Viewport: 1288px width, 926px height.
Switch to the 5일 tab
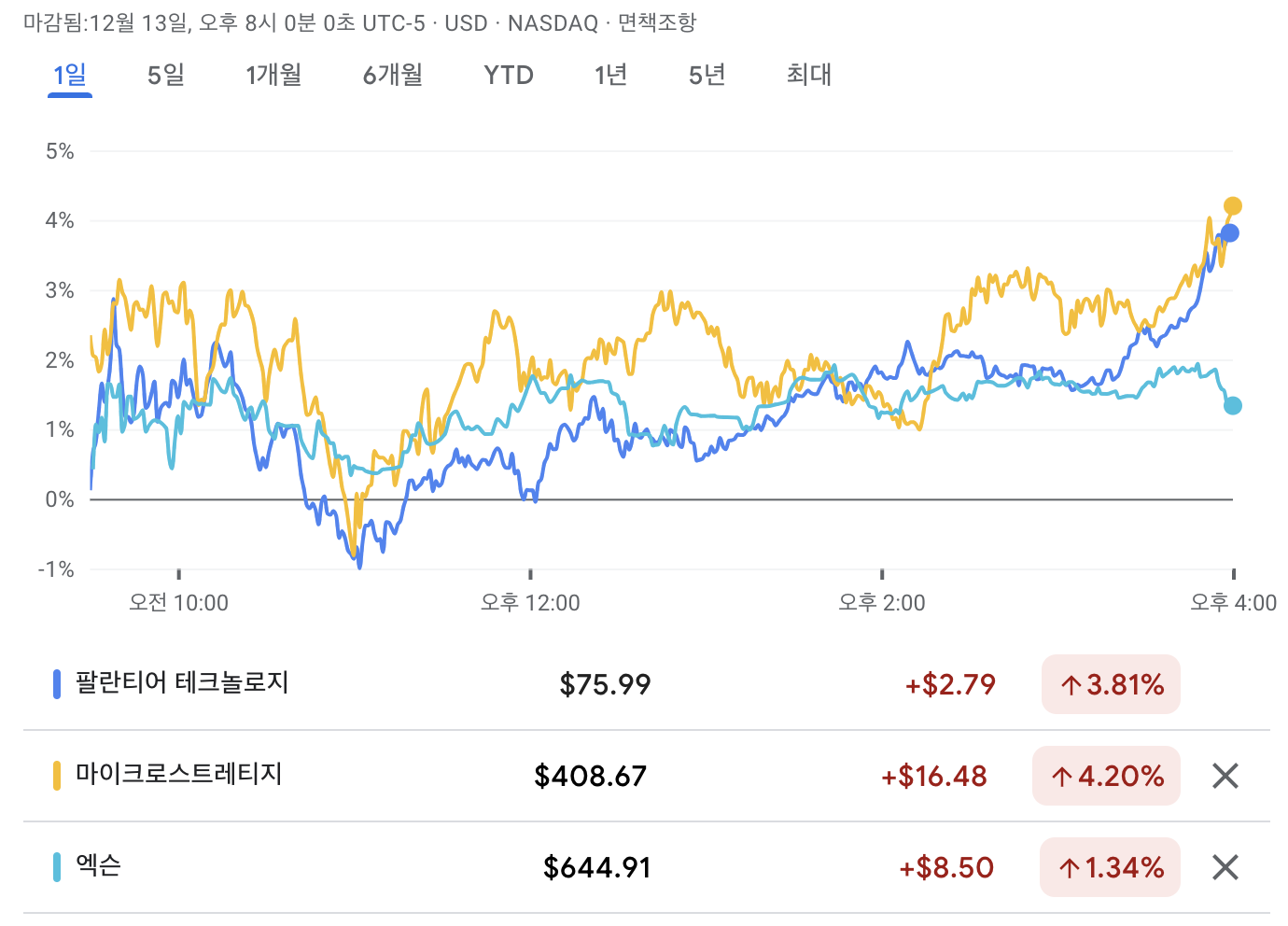tap(166, 75)
